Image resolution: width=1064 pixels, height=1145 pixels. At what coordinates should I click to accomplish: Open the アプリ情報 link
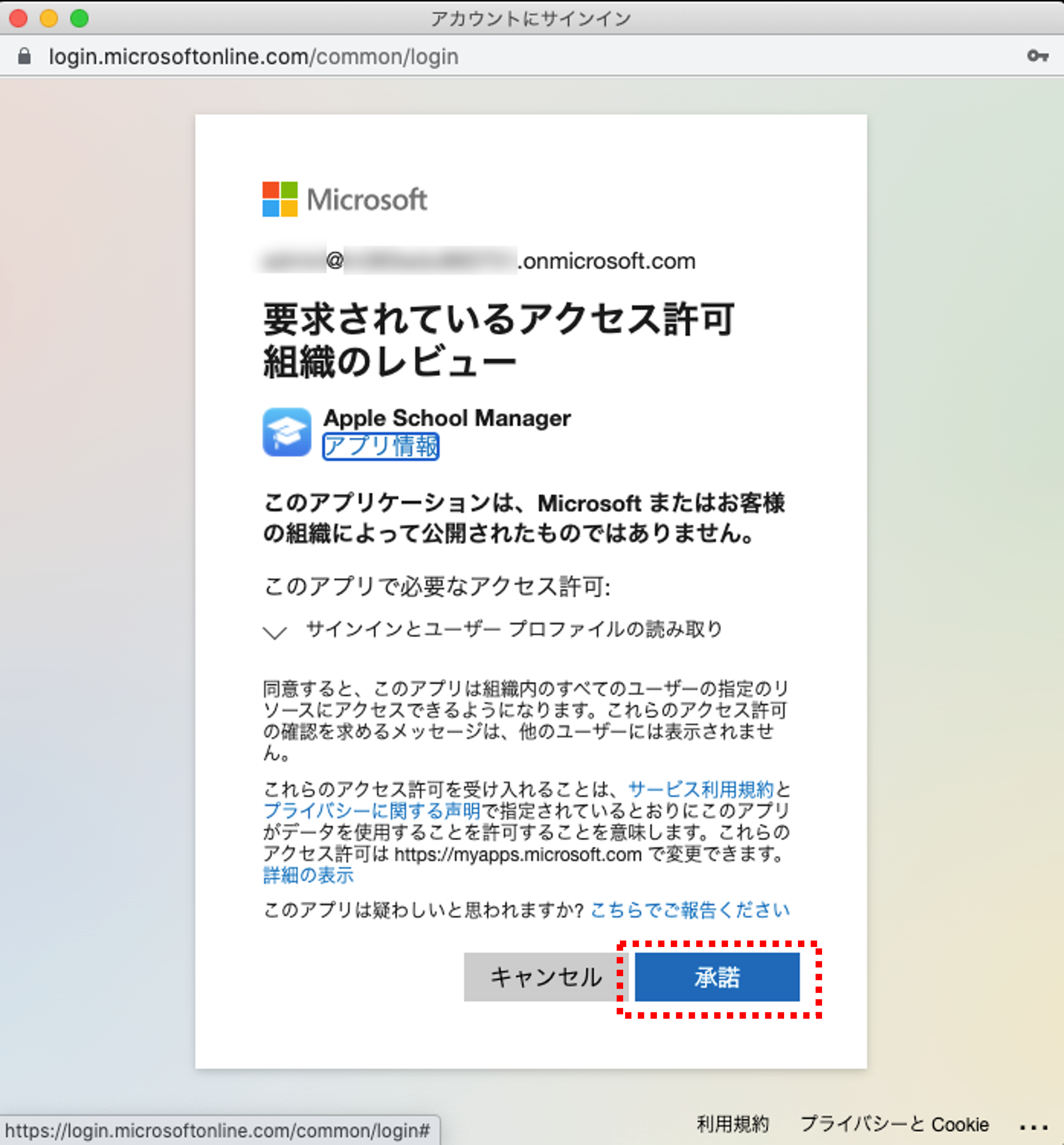pos(381,446)
